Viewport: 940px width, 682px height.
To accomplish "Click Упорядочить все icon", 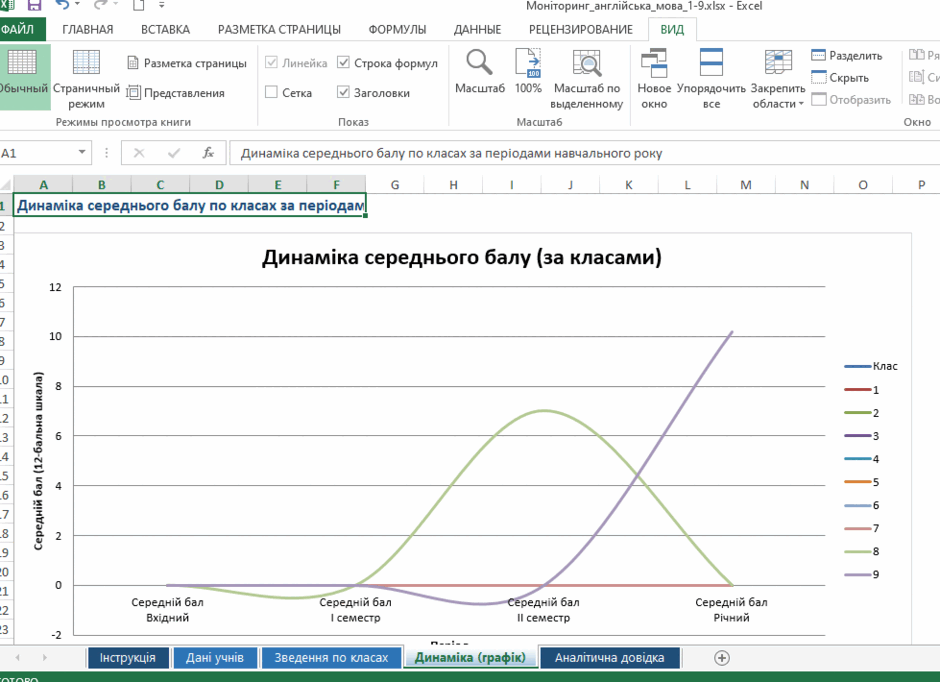I will tap(711, 62).
